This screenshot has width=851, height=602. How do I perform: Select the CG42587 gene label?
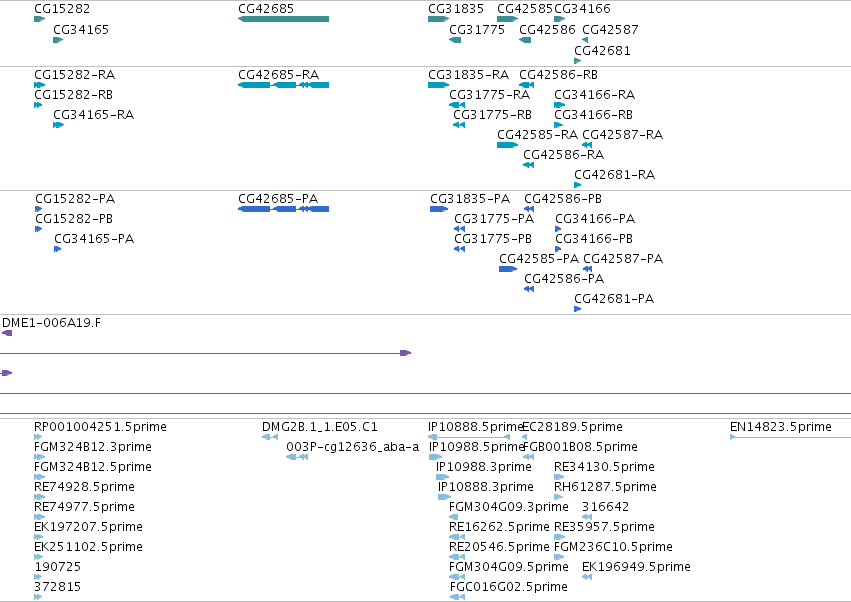coord(610,30)
